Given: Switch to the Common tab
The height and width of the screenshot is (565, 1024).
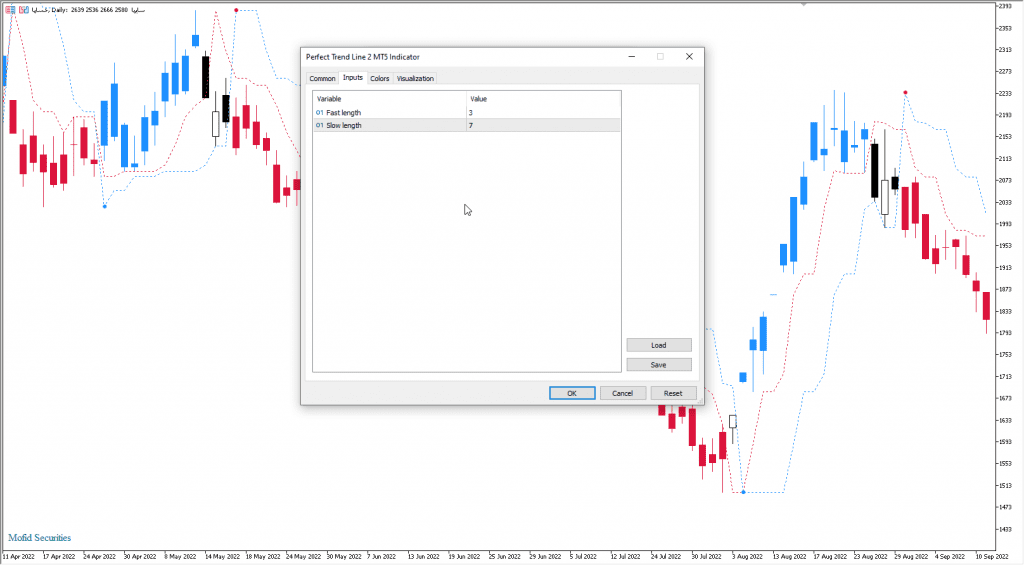Looking at the screenshot, I should [x=322, y=78].
